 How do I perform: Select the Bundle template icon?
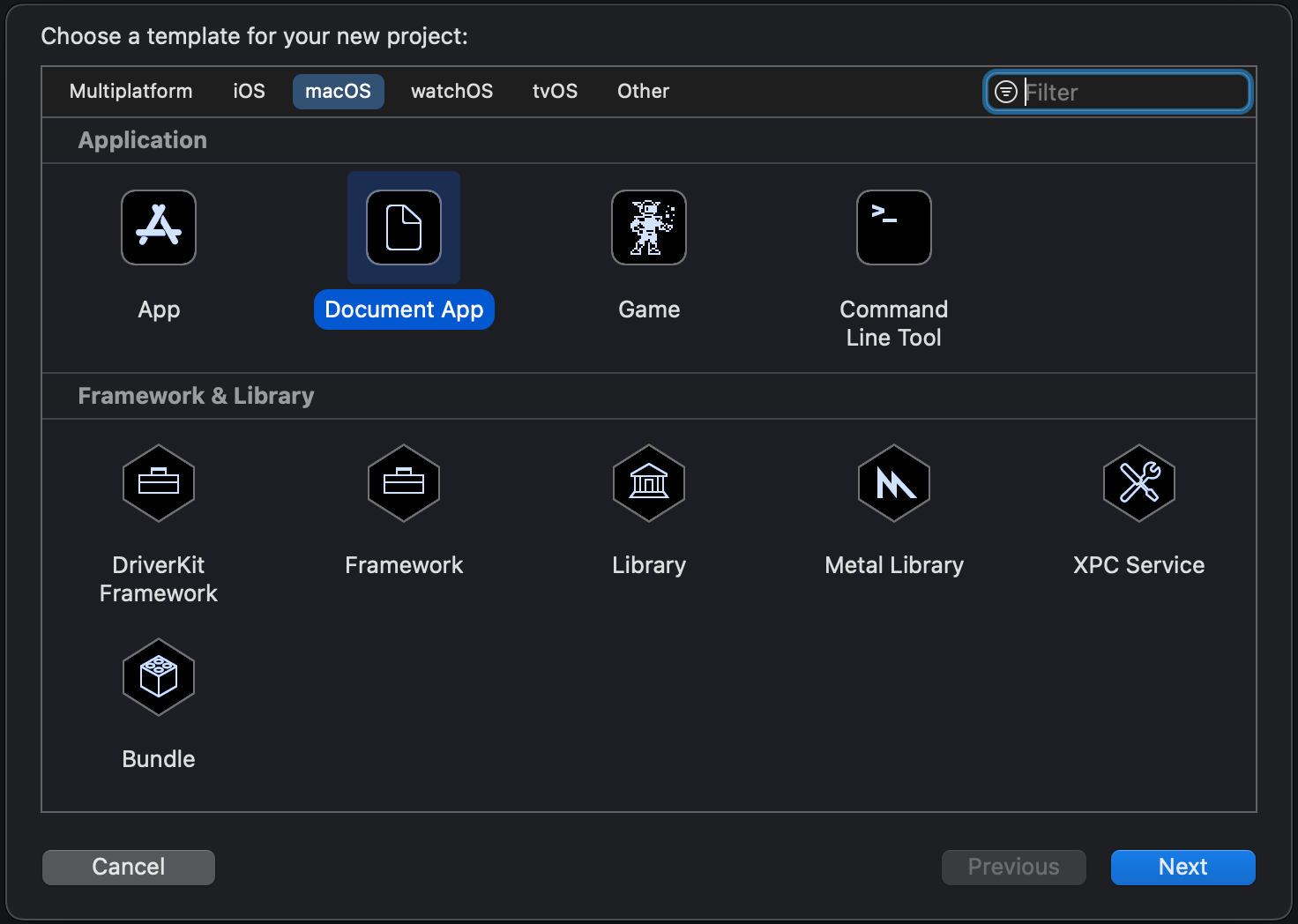(159, 677)
